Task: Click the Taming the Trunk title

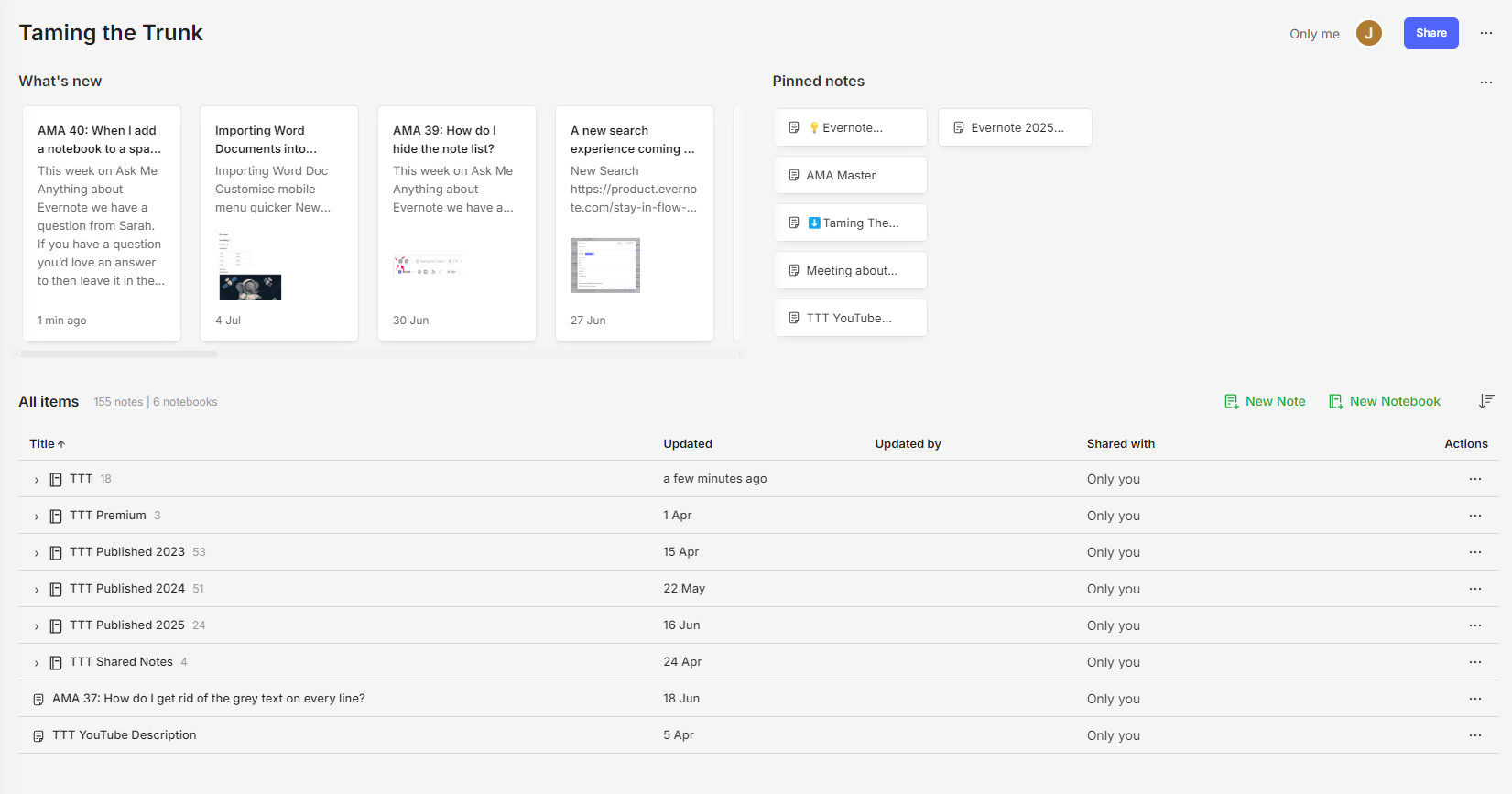Action: [111, 33]
